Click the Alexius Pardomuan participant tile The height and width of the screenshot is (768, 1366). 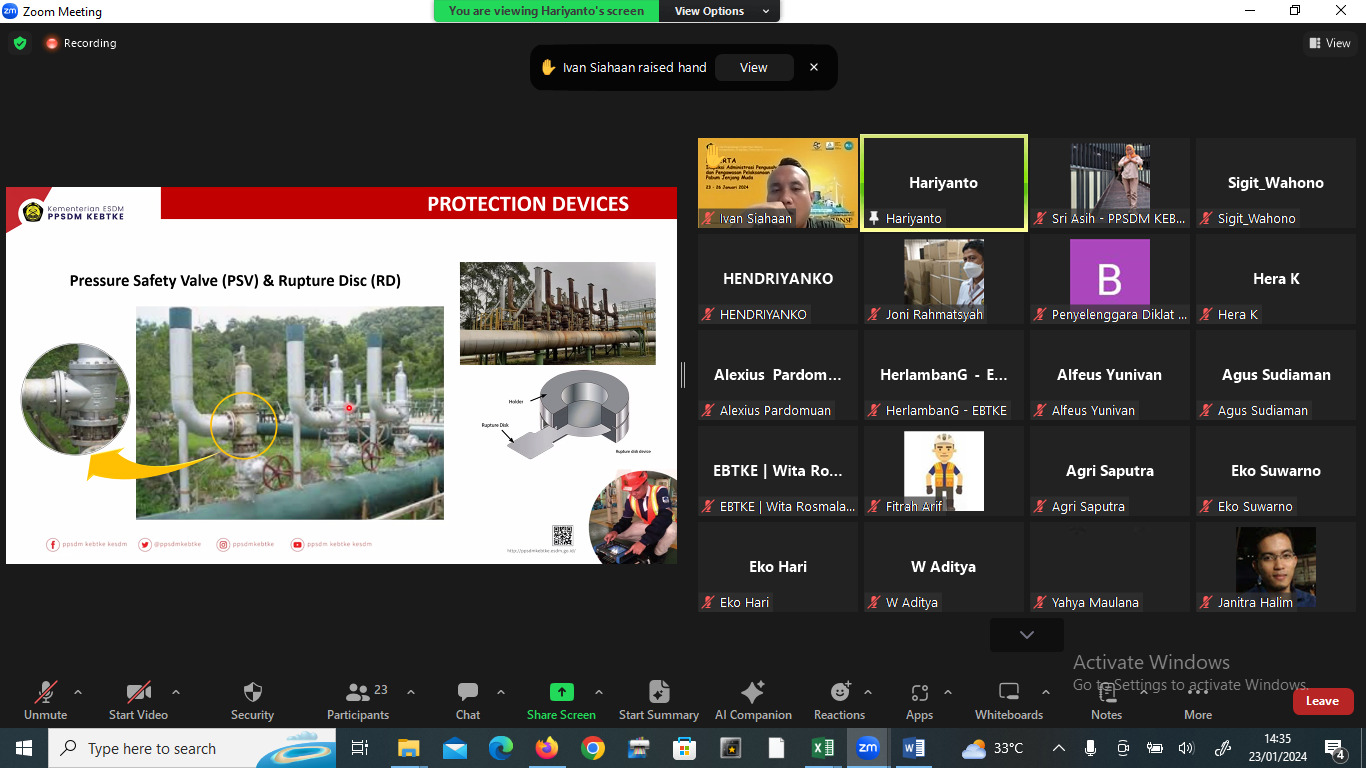[x=778, y=375]
